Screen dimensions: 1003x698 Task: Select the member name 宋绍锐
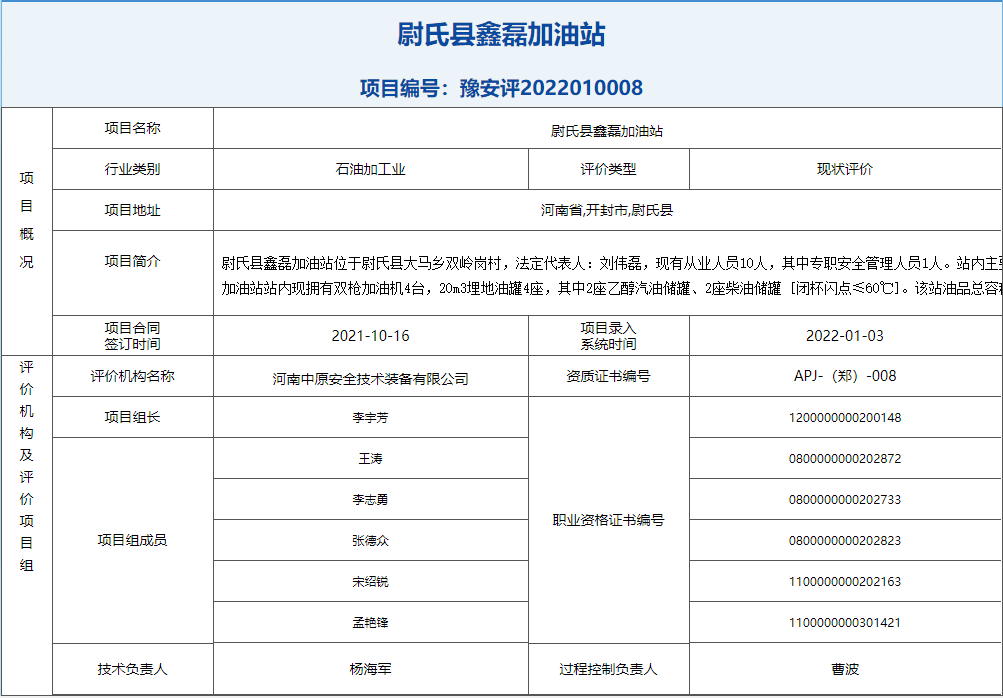coord(370,582)
